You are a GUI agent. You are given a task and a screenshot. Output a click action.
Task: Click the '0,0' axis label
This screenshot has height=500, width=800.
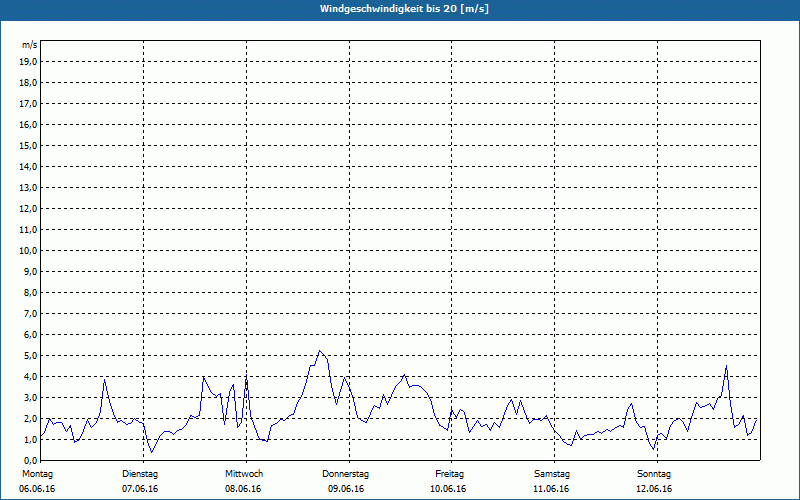point(30,460)
